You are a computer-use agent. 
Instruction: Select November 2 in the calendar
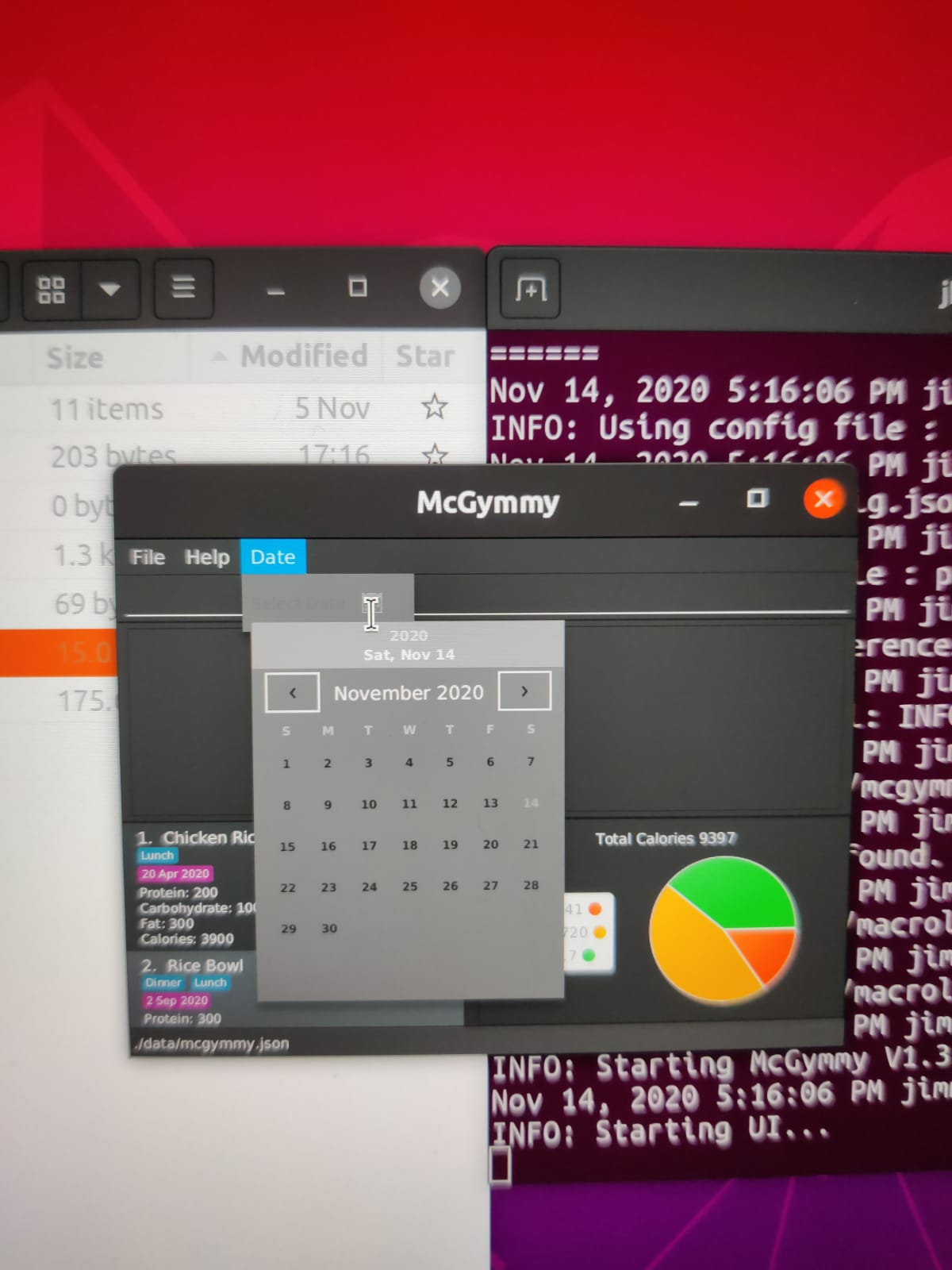tap(327, 763)
